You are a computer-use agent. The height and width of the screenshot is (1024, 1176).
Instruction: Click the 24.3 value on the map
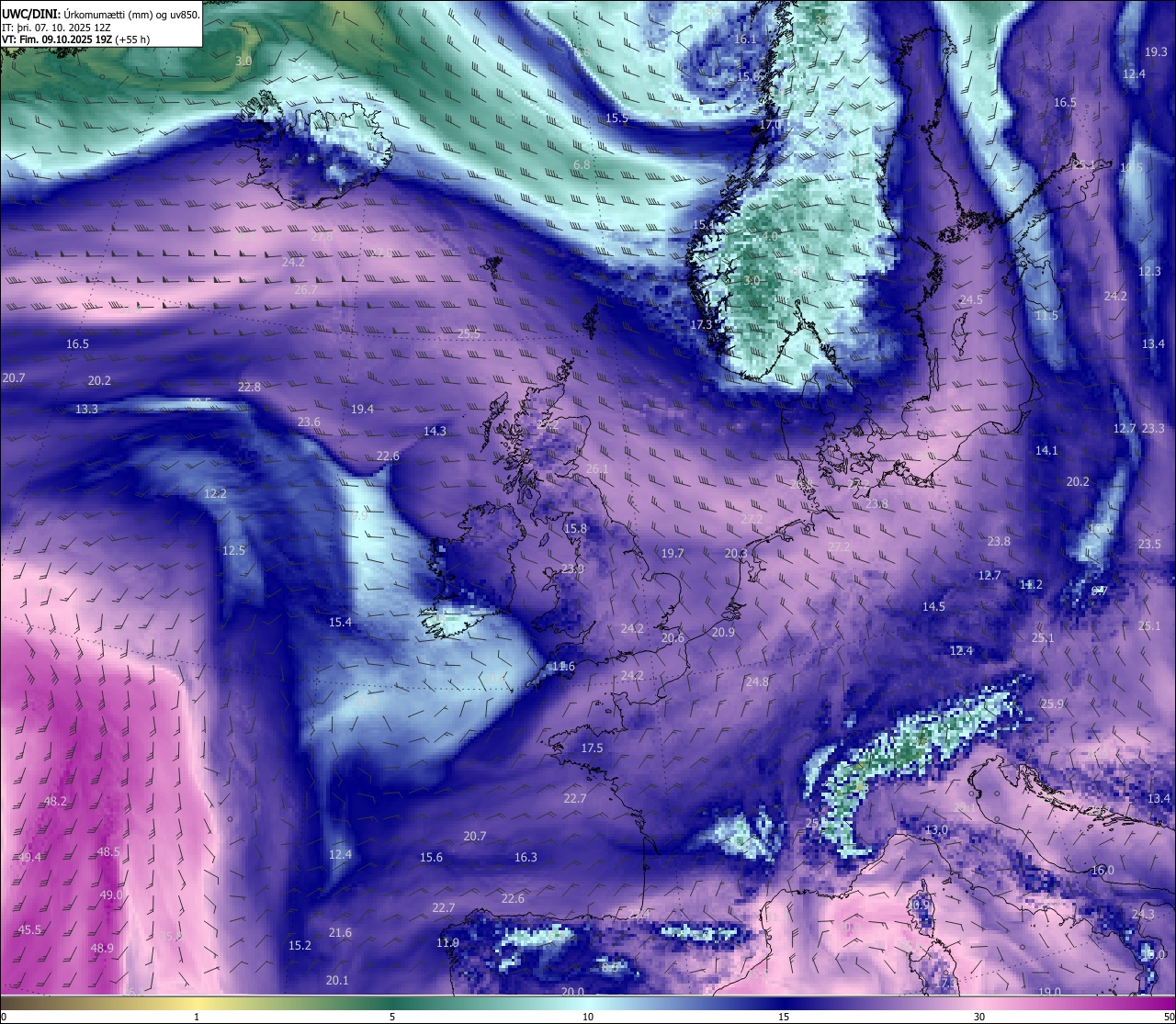(x=1143, y=914)
